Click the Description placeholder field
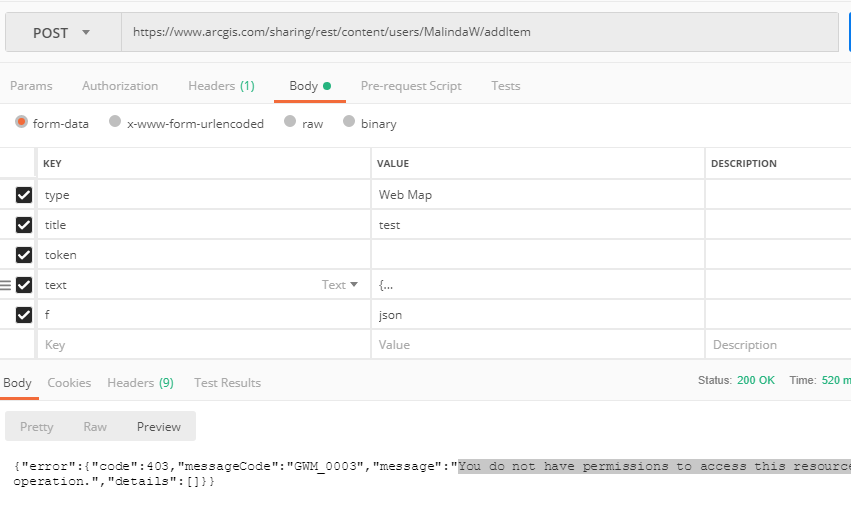Image resolution: width=851 pixels, height=511 pixels. pos(778,344)
